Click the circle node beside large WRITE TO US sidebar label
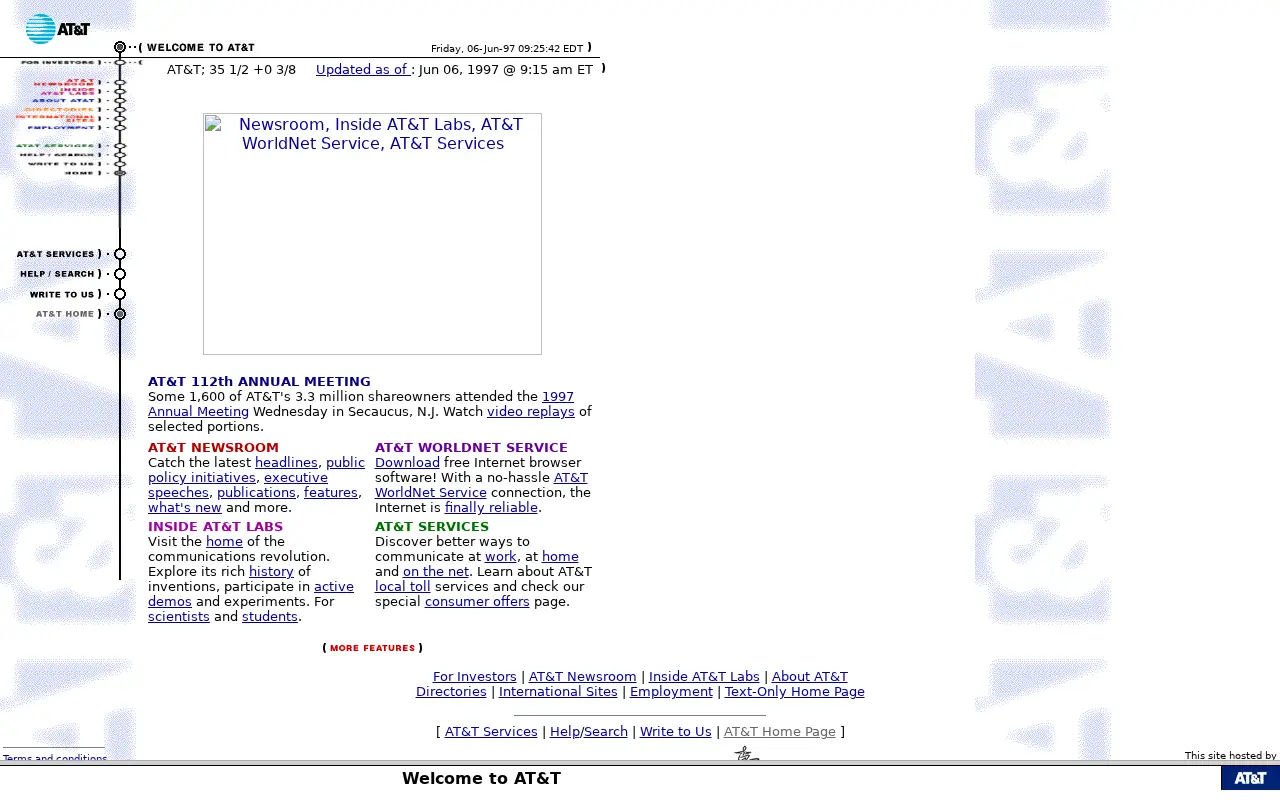1280x800 pixels. (x=120, y=294)
